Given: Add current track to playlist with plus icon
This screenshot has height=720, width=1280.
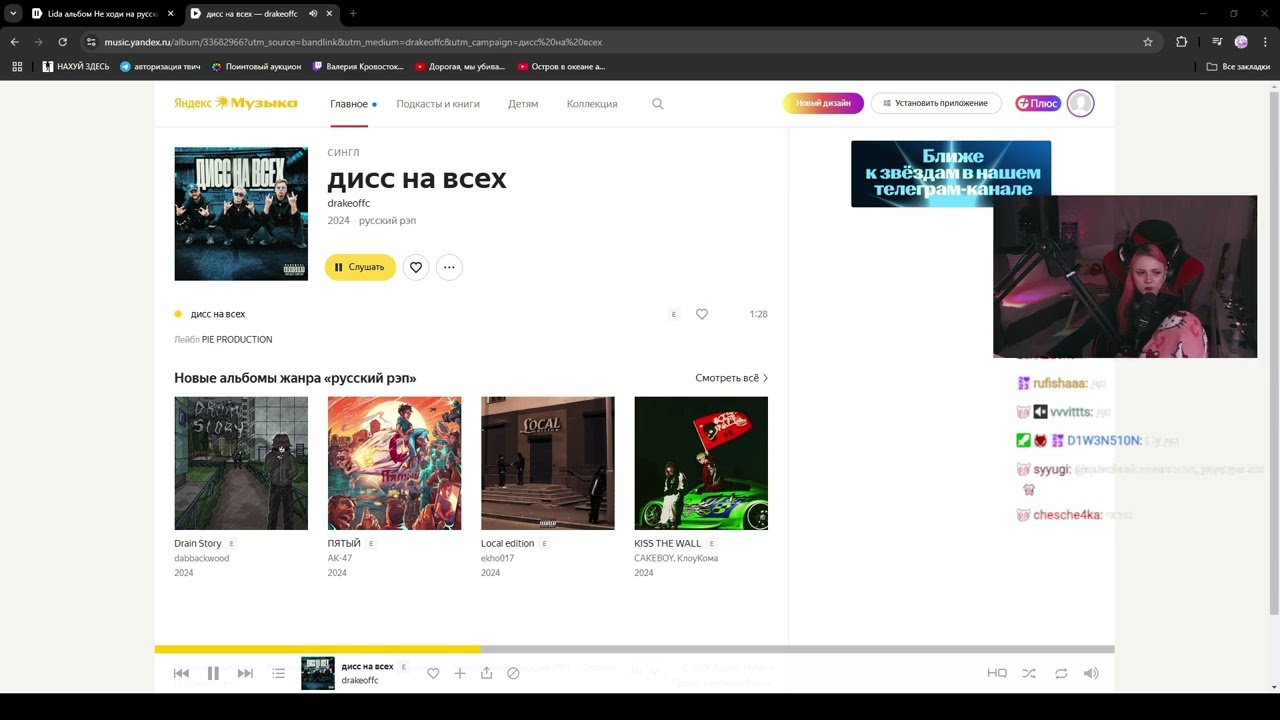Looking at the screenshot, I should (x=460, y=673).
